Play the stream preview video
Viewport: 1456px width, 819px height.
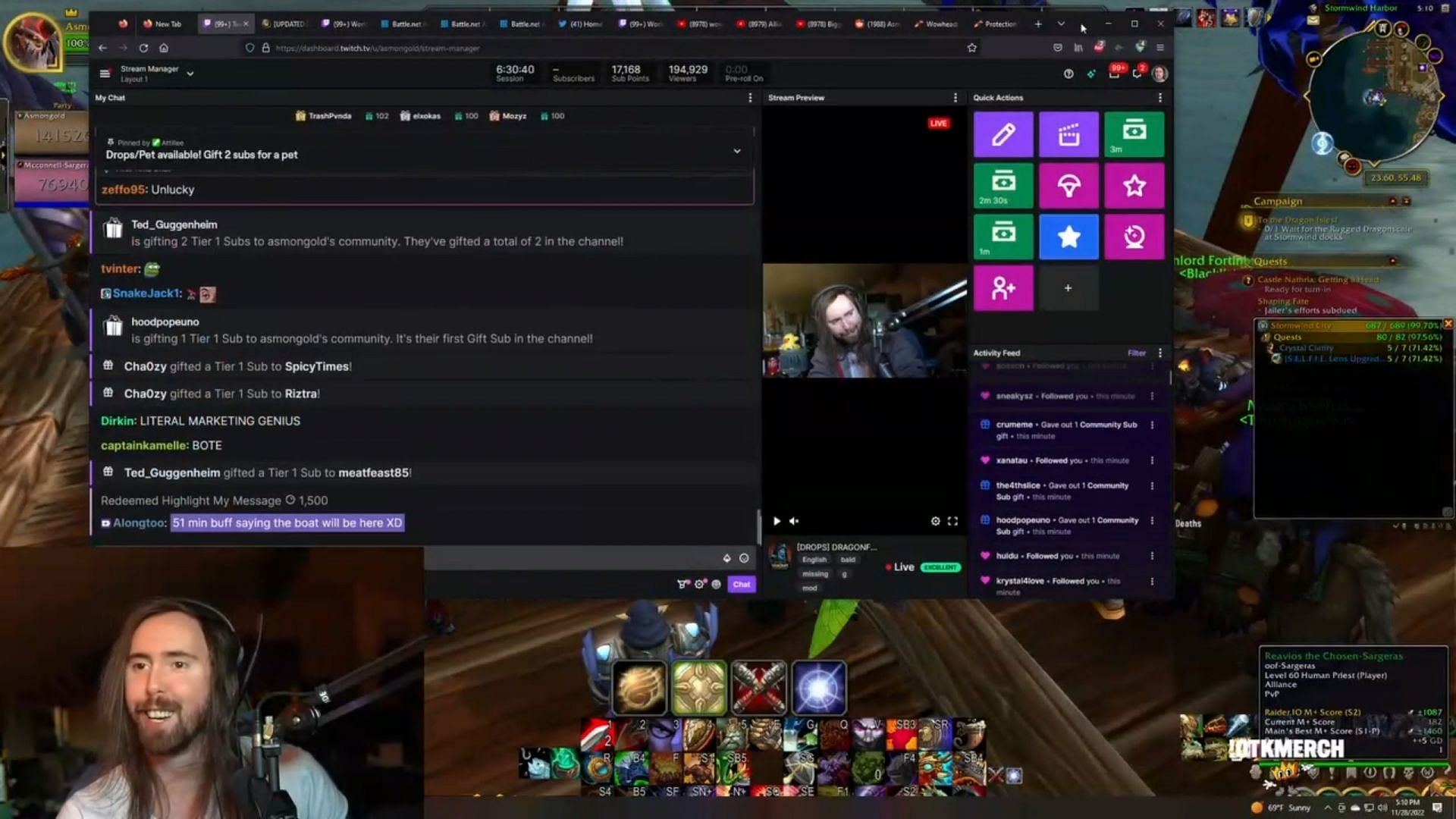click(x=777, y=521)
